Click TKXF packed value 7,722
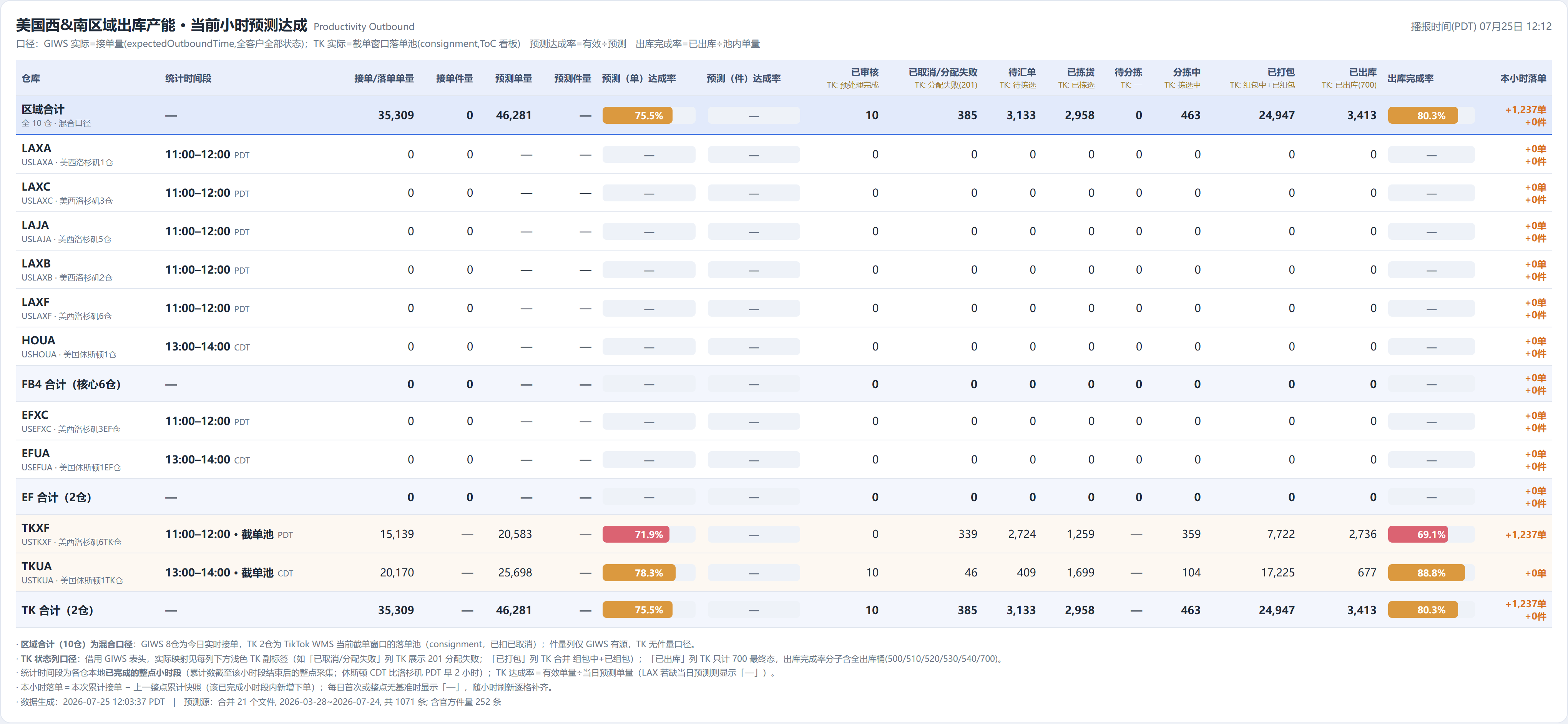Screen dimensions: 1568x724 [x=1281, y=534]
